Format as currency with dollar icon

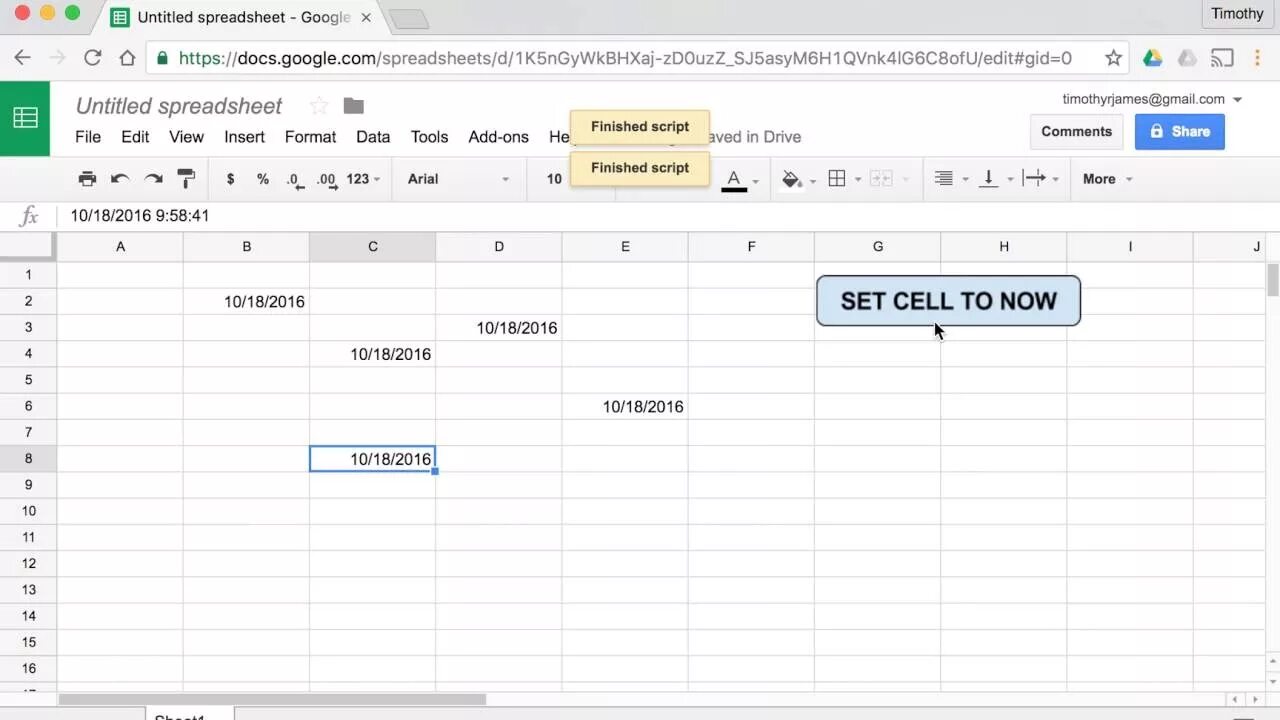coord(230,179)
